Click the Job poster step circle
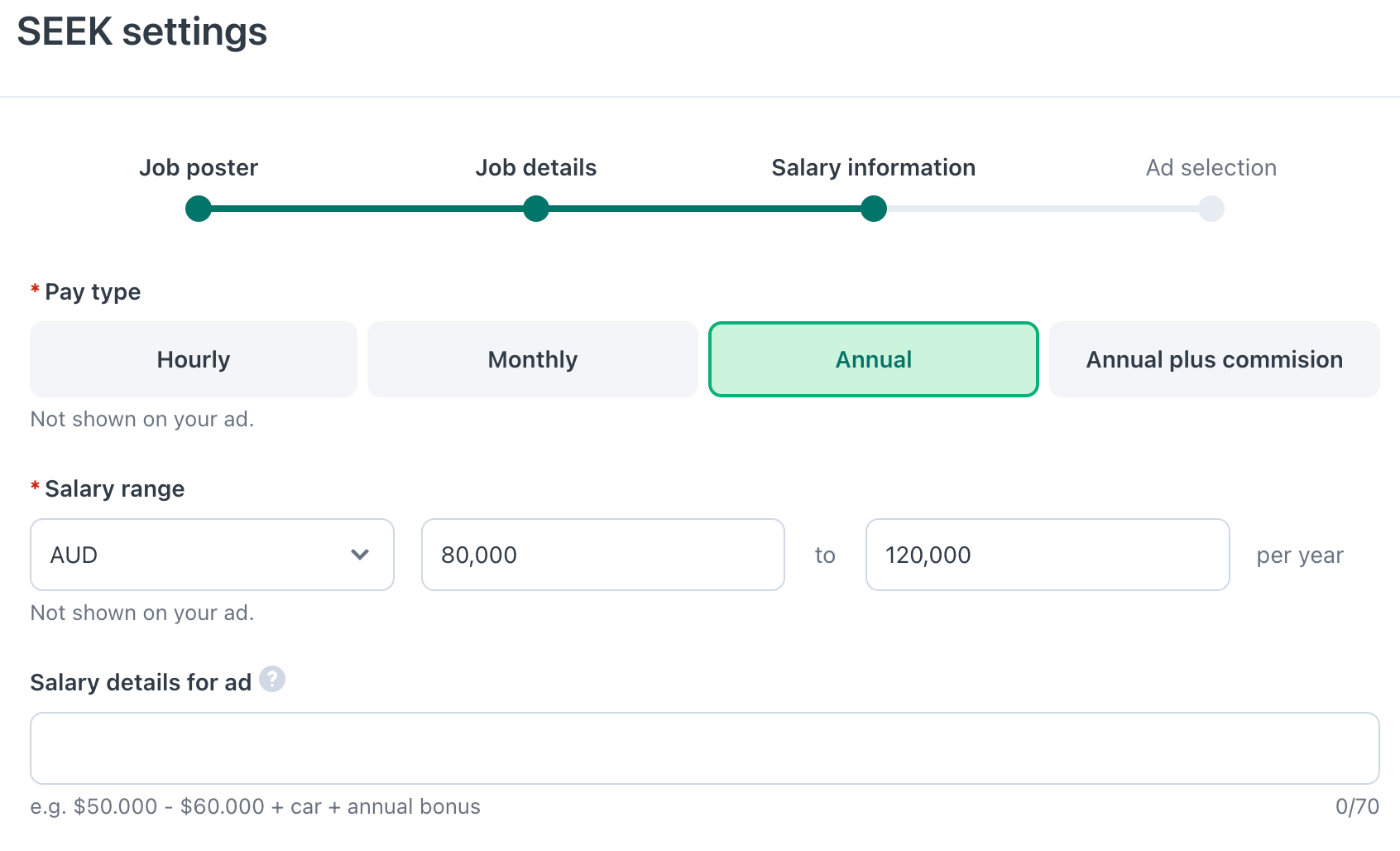 pos(199,209)
